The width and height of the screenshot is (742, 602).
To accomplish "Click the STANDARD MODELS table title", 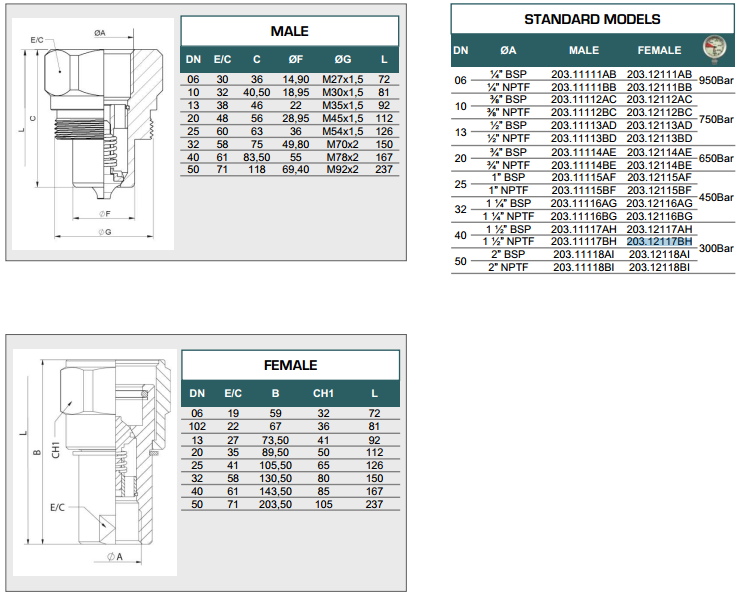I will [592, 19].
